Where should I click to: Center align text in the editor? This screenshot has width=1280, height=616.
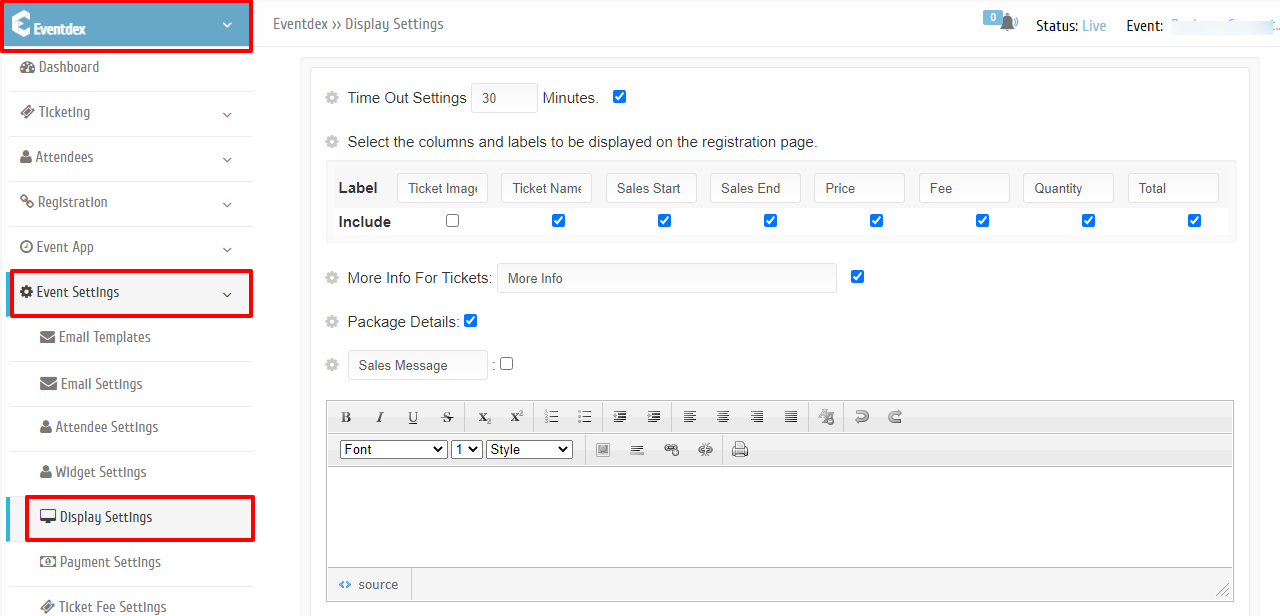(x=723, y=417)
